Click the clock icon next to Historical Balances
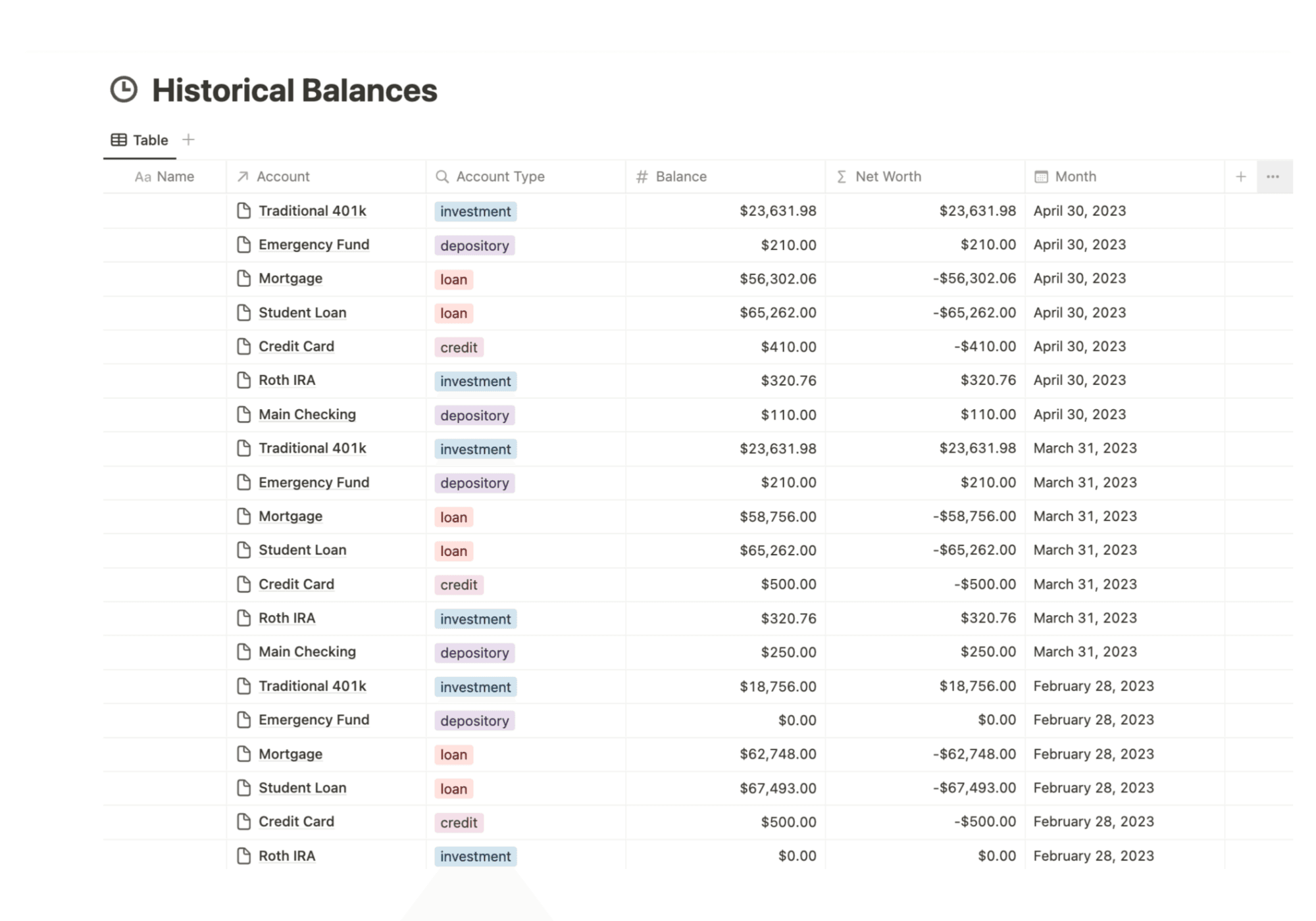 coord(124,89)
